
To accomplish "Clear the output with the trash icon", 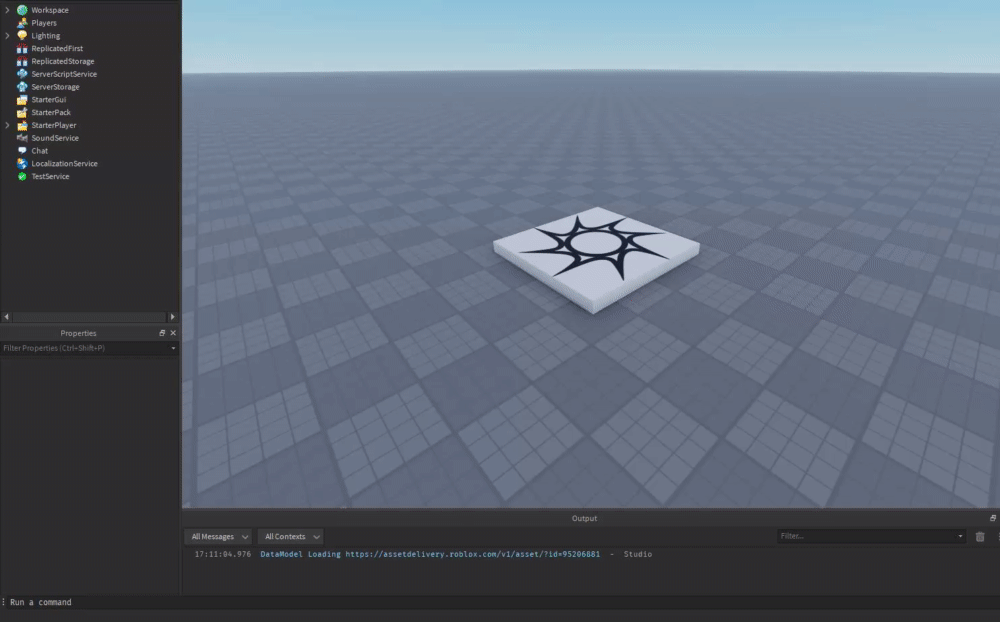I will [x=980, y=537].
